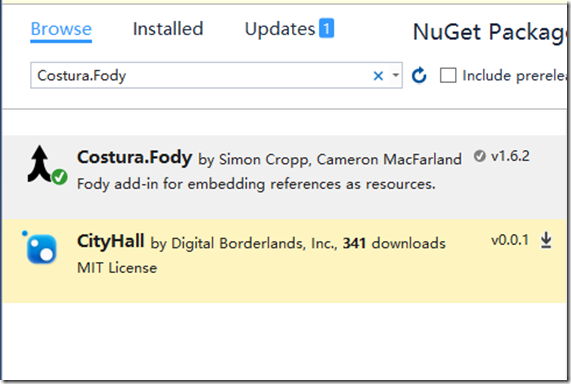Download CityHall using the install arrow icon
This screenshot has width=571, height=384.
[x=546, y=240]
